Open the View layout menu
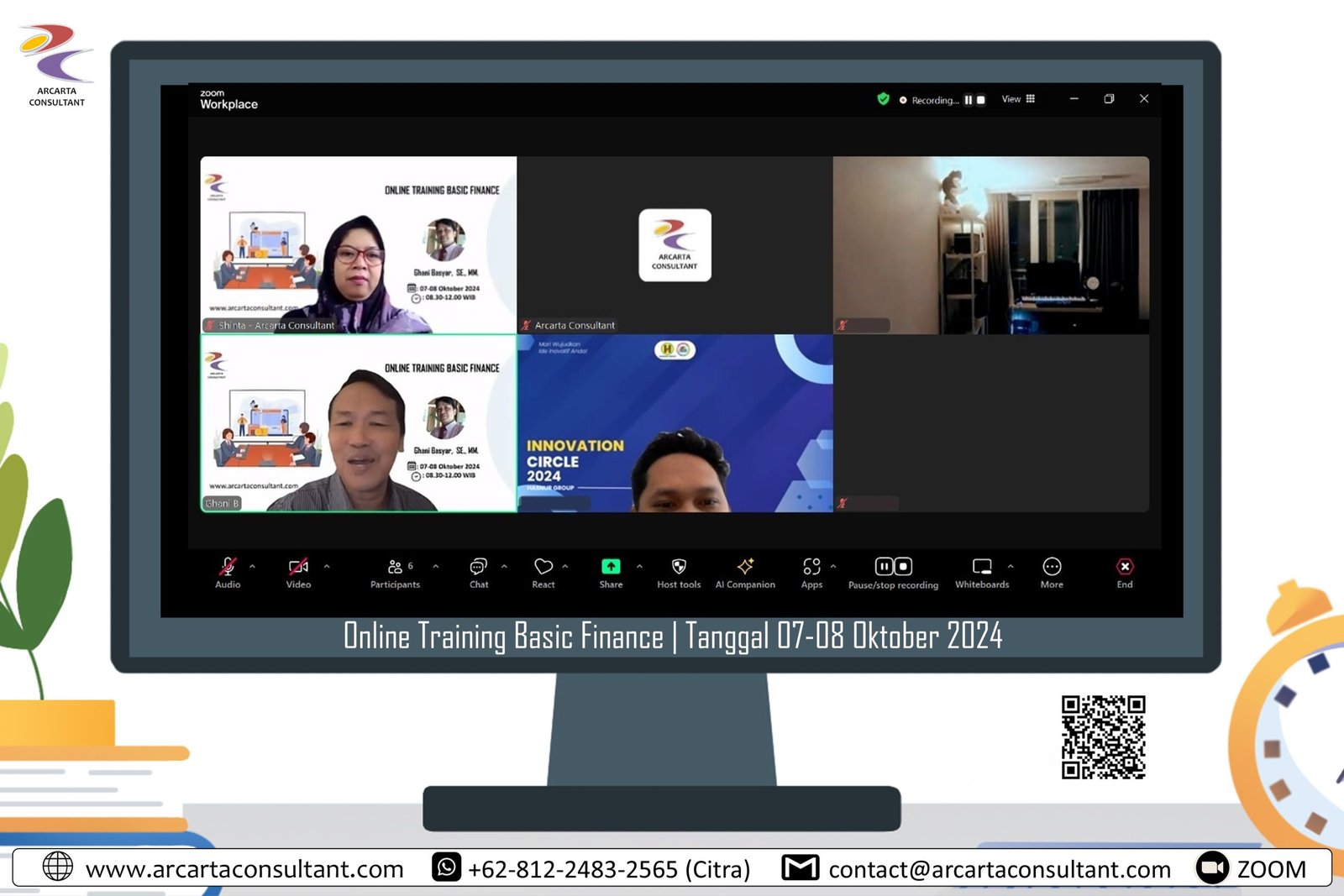The height and width of the screenshot is (896, 1344). 1018,99
